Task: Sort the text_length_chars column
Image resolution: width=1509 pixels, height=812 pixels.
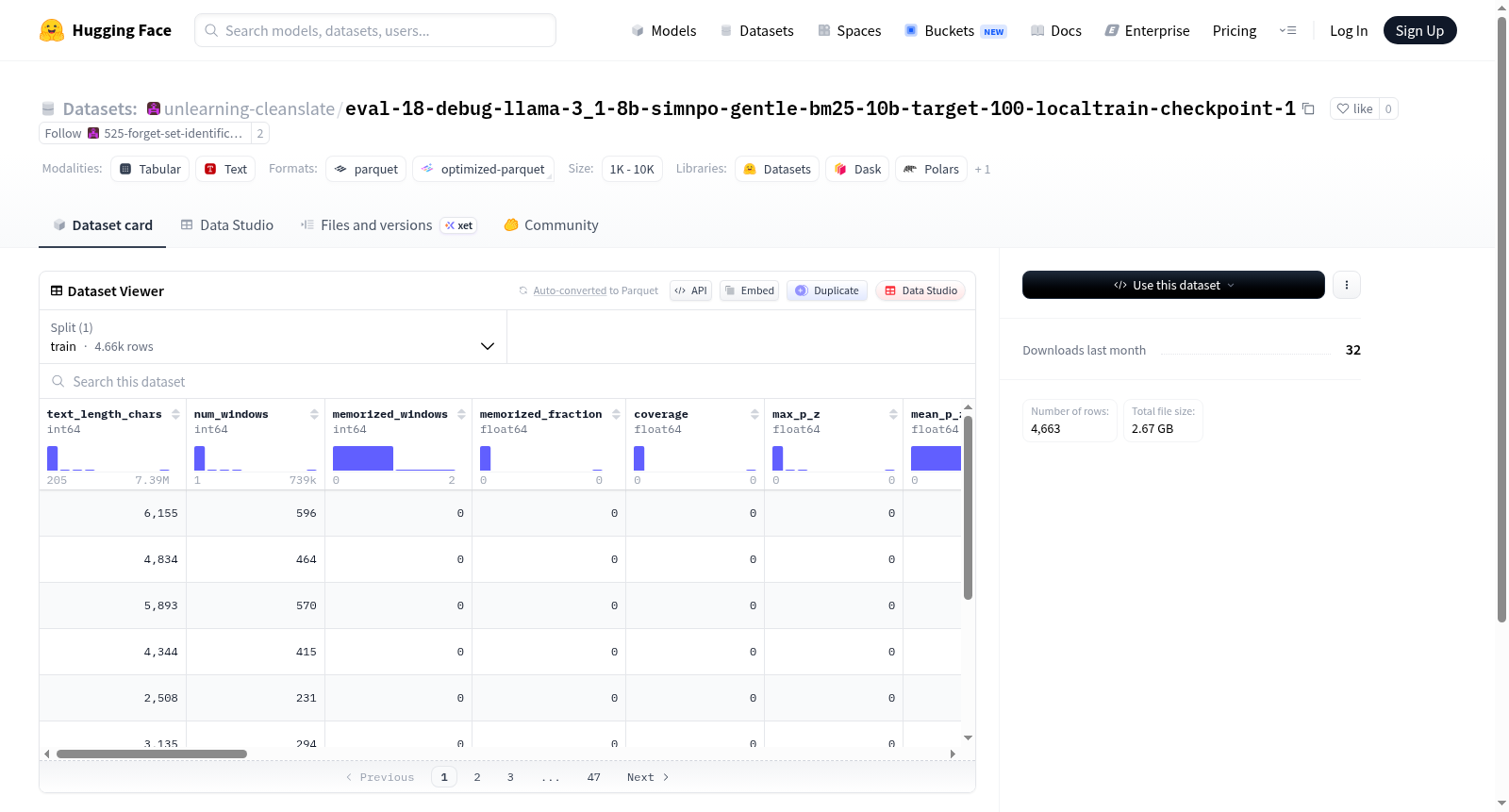Action: coord(175,414)
